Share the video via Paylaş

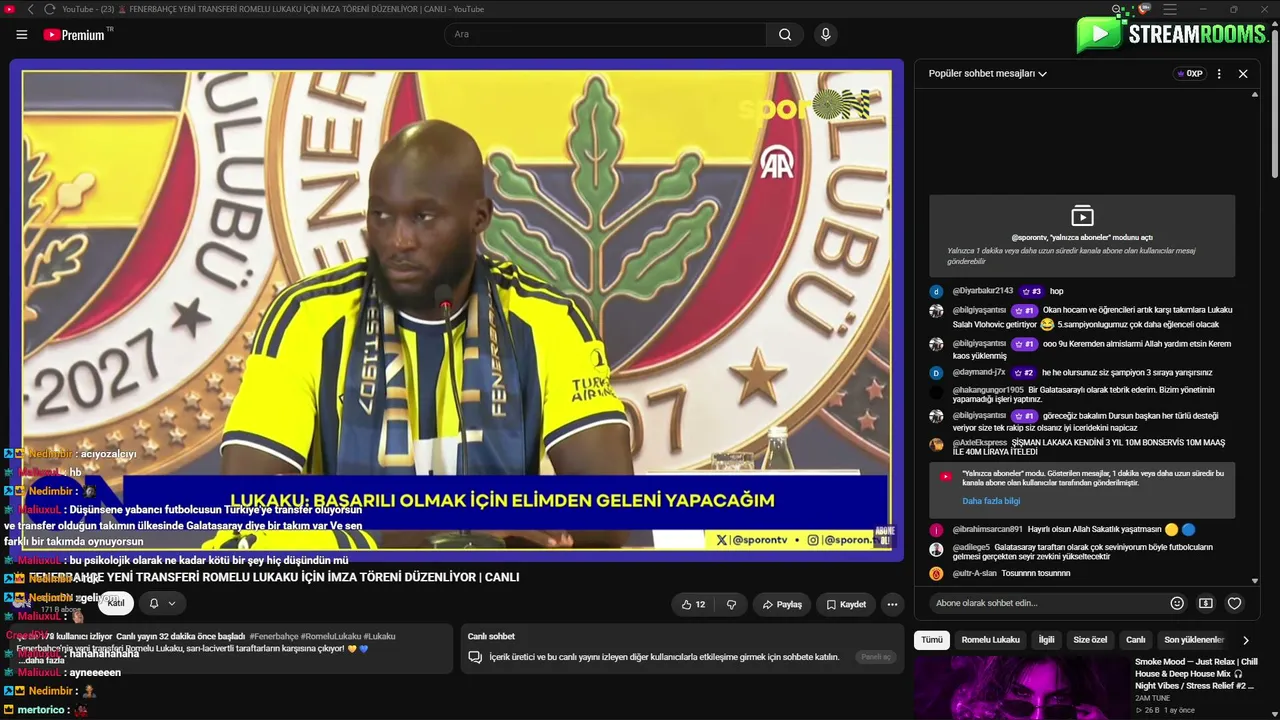[x=782, y=604]
